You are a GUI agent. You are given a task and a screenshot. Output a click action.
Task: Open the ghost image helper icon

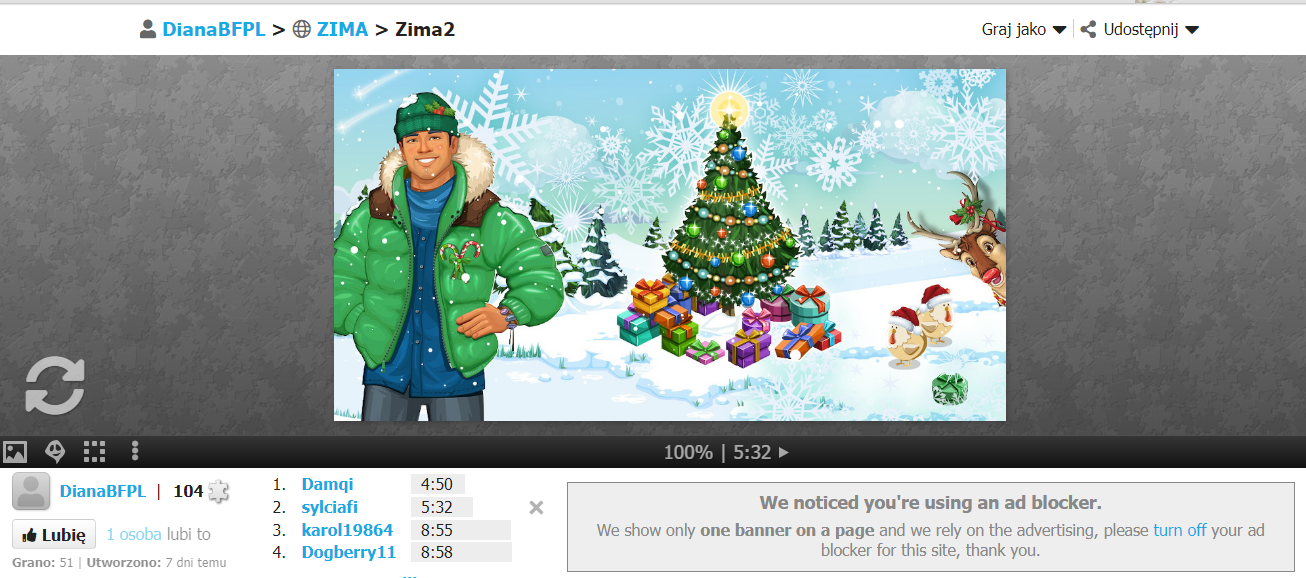pyautogui.click(x=55, y=452)
